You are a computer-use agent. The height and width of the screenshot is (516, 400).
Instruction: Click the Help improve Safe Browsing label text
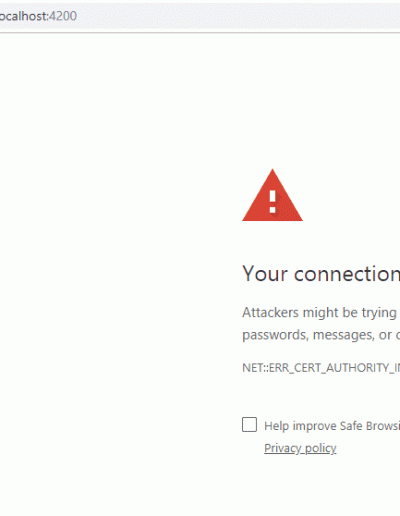tap(332, 426)
